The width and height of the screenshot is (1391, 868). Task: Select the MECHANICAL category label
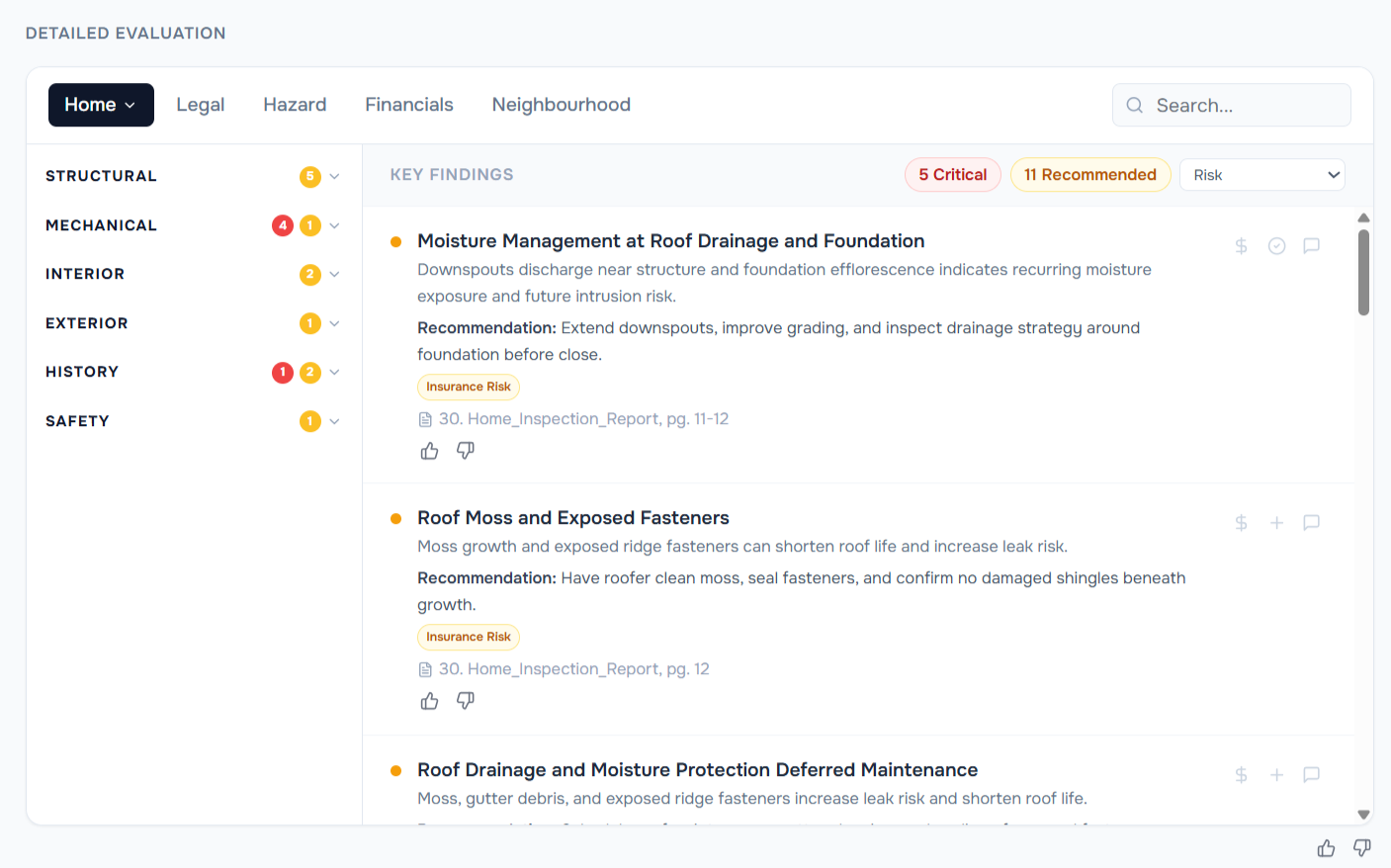coord(101,225)
